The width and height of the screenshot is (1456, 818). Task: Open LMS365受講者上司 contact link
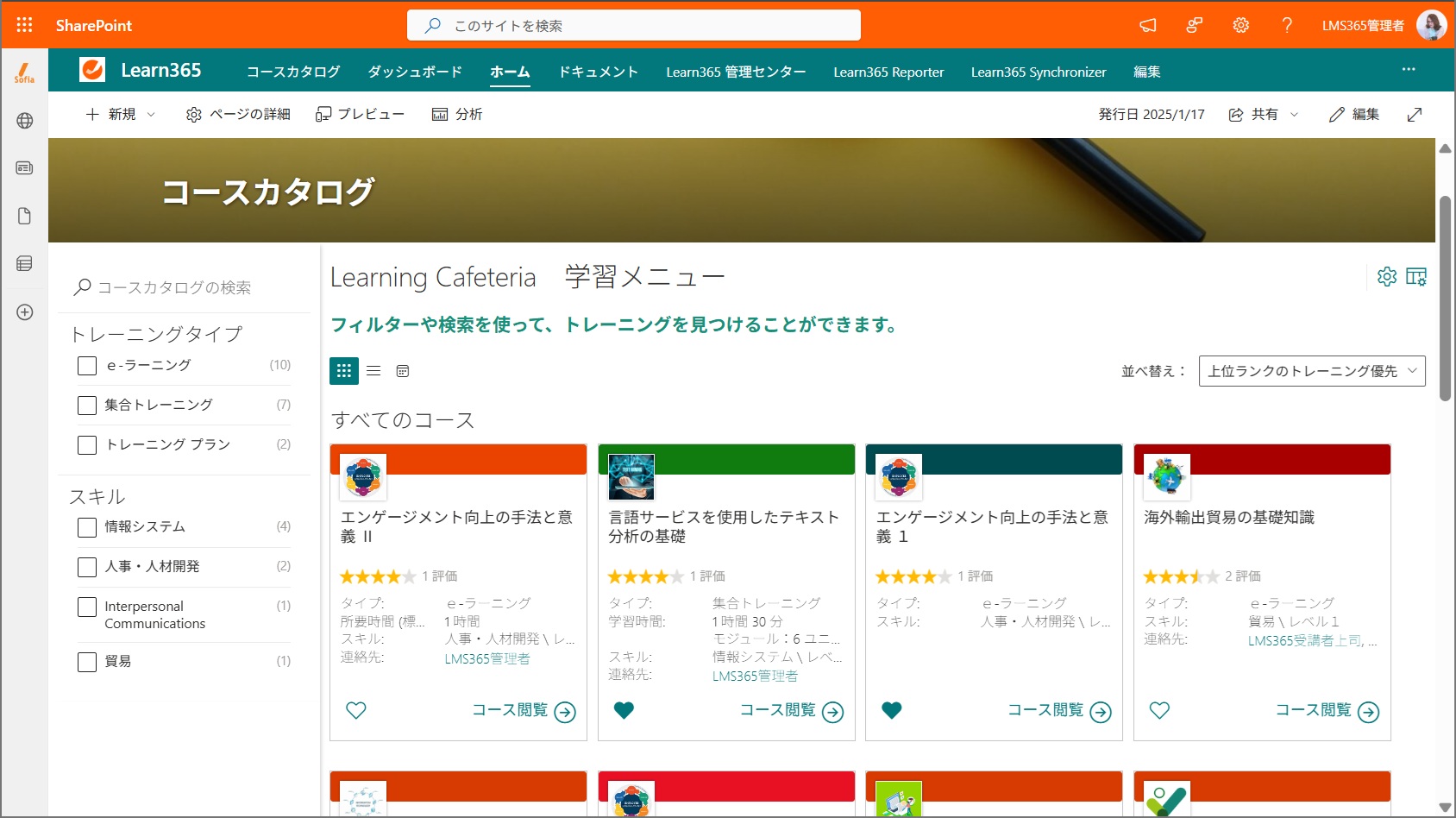point(1306,641)
